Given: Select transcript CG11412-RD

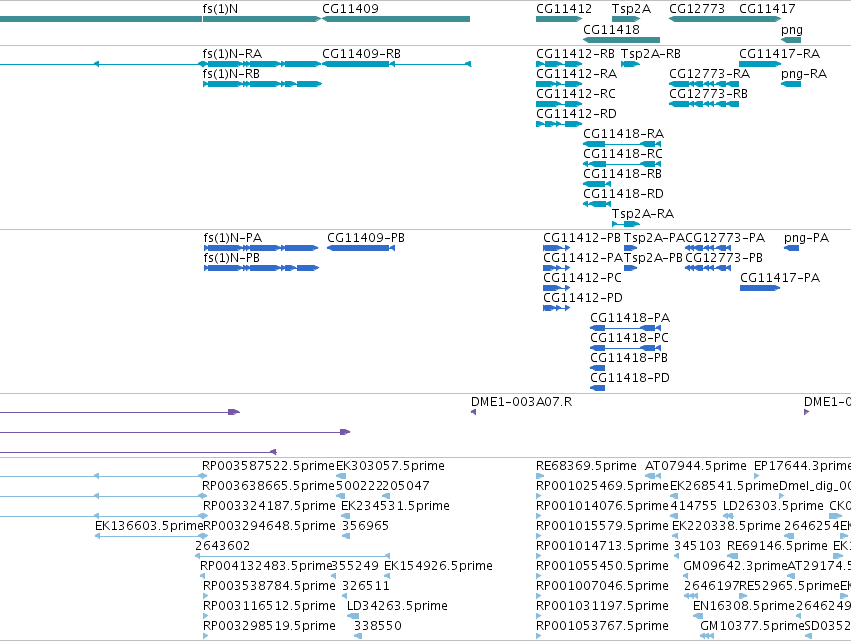Looking at the screenshot, I should point(559,124).
